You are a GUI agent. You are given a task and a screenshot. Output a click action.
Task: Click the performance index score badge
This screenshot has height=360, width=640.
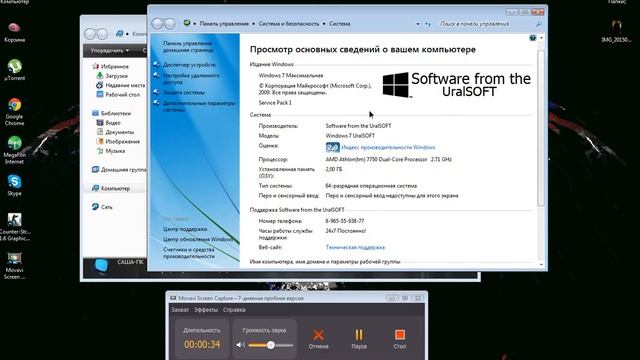click(x=333, y=147)
